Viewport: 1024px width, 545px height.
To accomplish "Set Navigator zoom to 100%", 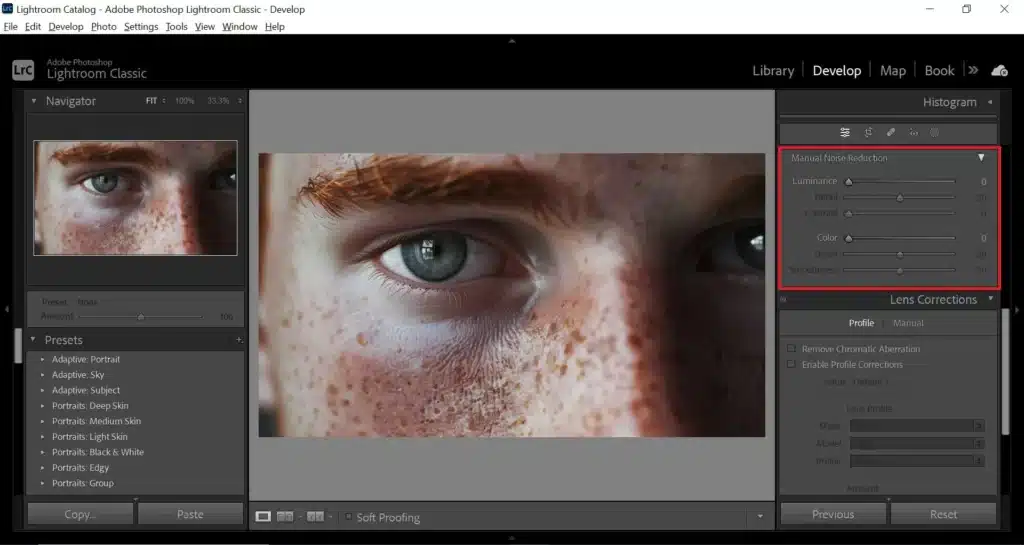I will point(185,101).
